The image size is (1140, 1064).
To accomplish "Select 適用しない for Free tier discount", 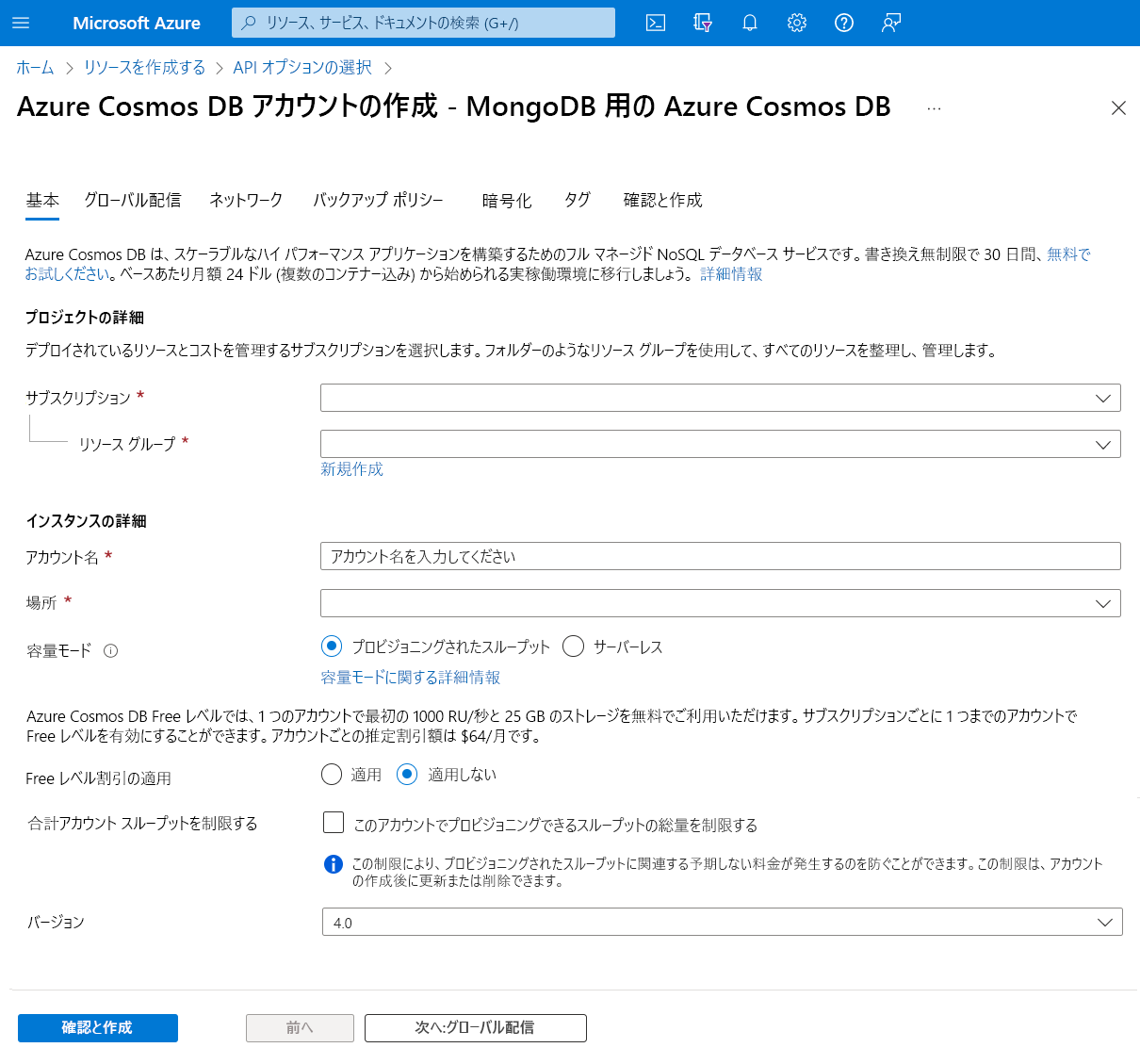I will click(407, 775).
